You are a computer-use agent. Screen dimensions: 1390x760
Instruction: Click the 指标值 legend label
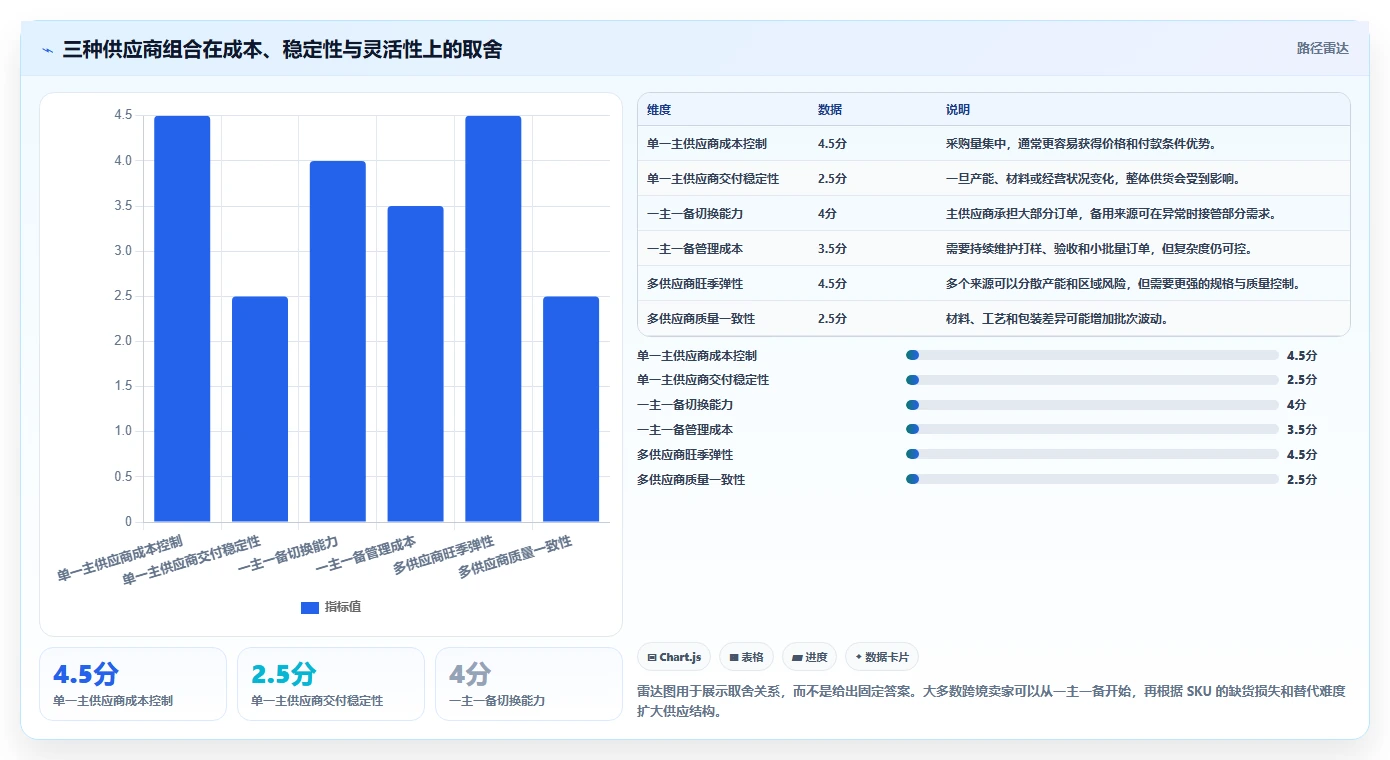343,607
